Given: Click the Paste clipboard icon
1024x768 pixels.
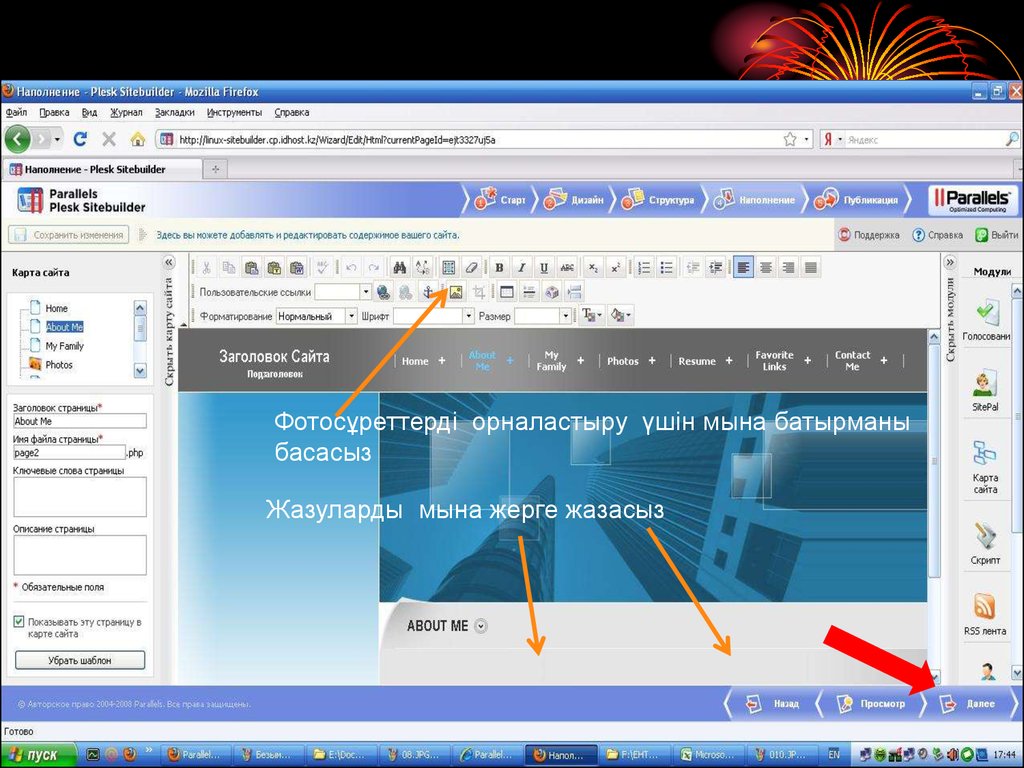Looking at the screenshot, I should tap(251, 268).
